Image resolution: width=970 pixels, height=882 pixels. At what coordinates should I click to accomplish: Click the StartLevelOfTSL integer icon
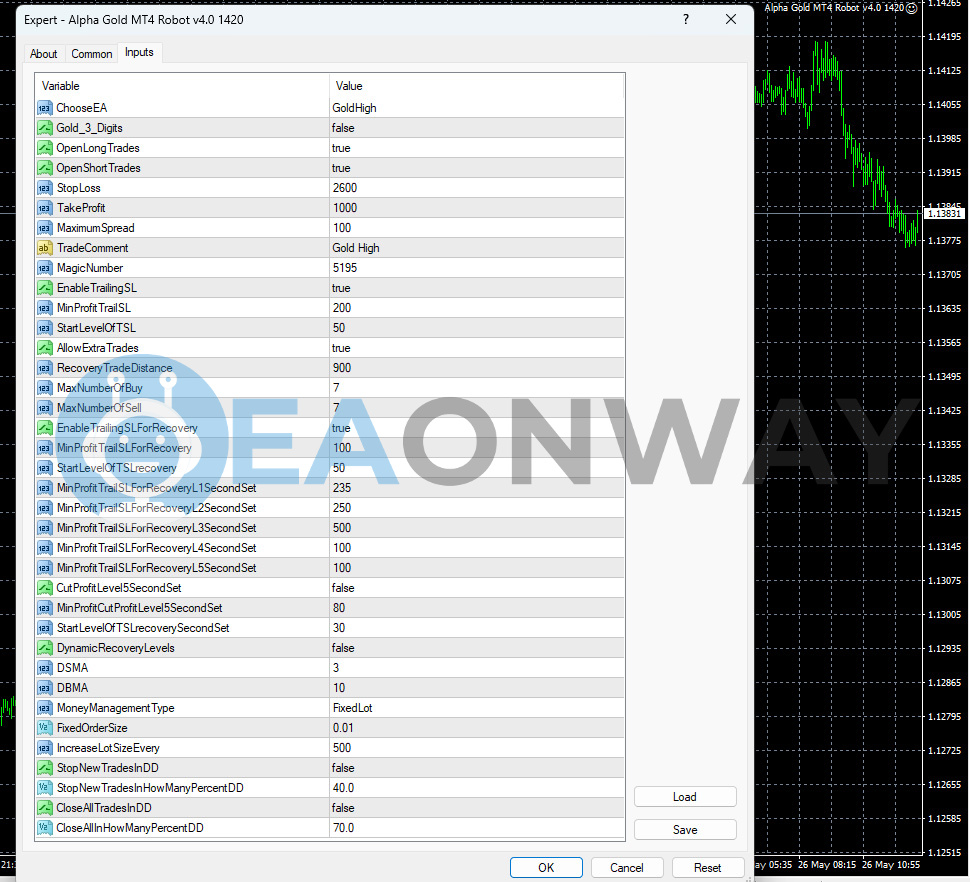click(45, 328)
